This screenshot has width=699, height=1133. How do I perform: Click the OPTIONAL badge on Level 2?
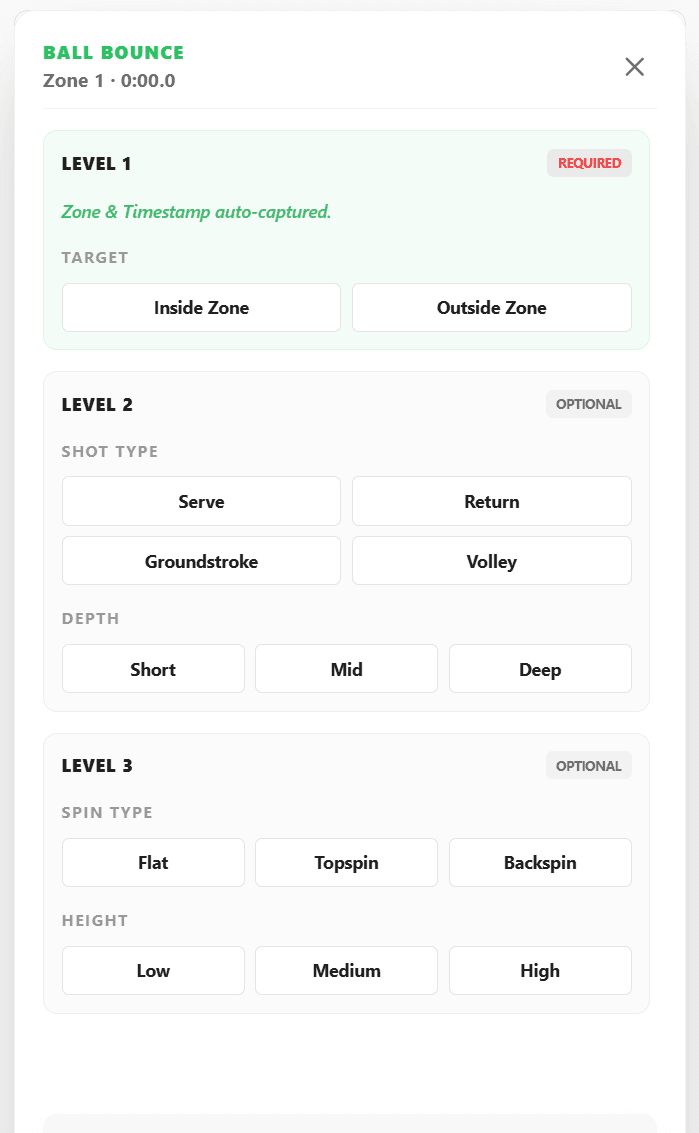588,404
